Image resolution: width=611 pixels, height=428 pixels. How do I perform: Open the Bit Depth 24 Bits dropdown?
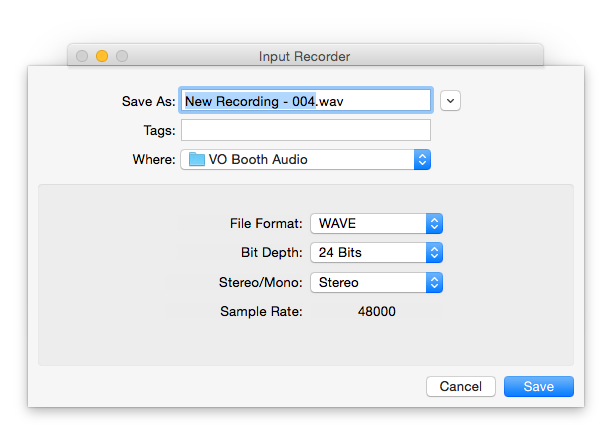coord(376,253)
